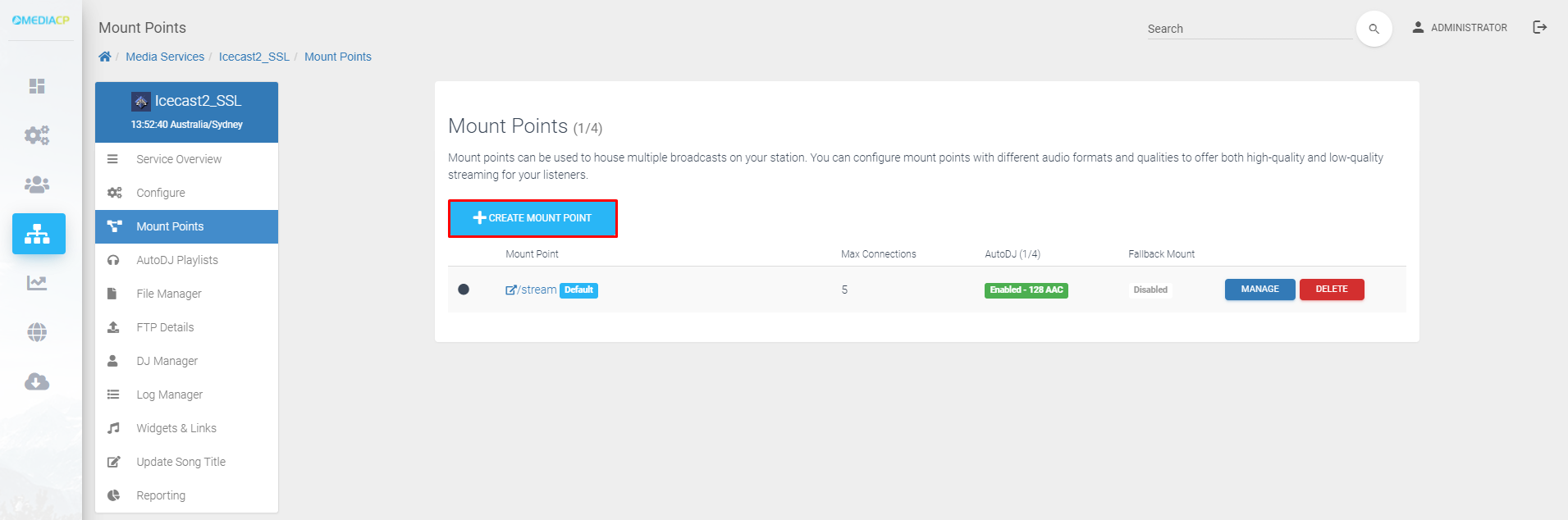Click the logout icon at top right

(x=1539, y=27)
